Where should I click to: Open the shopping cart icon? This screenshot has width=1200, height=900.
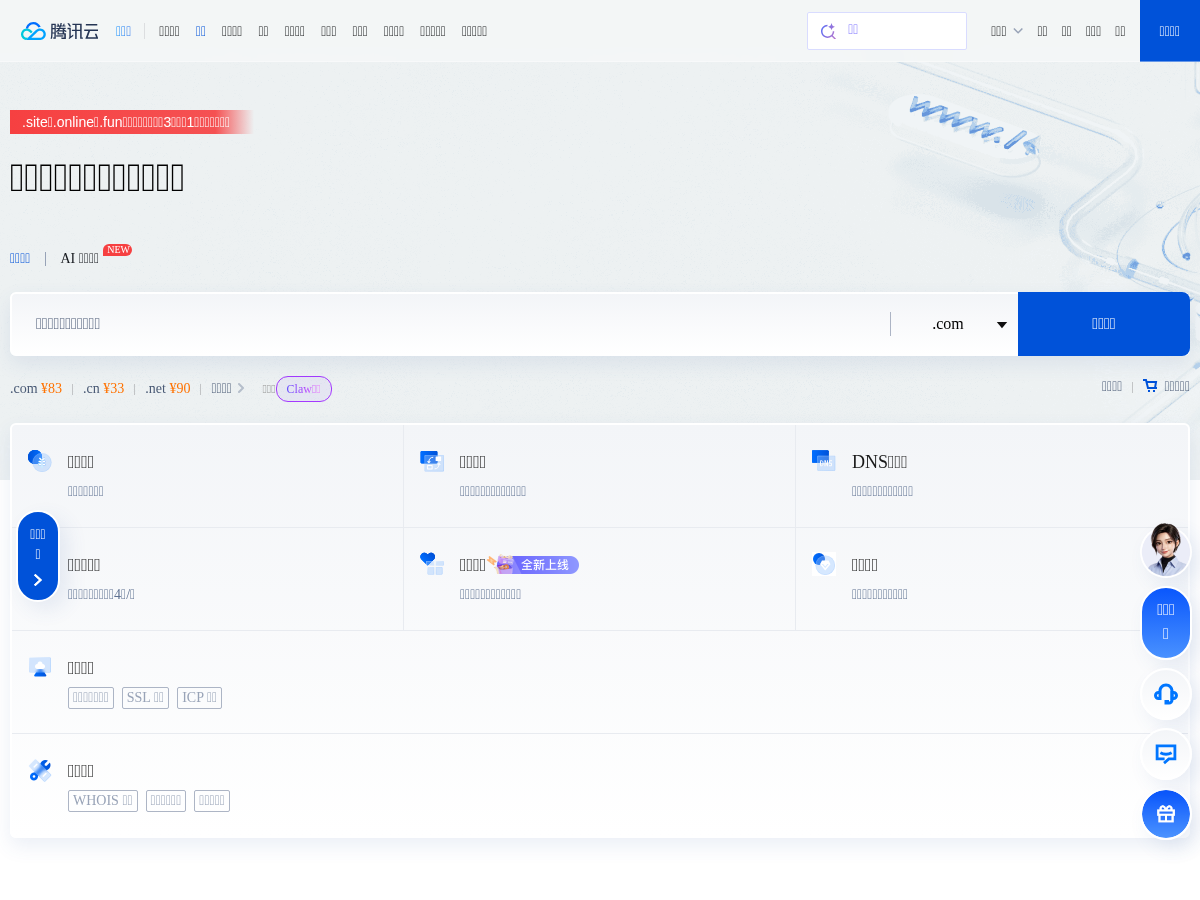point(1150,386)
